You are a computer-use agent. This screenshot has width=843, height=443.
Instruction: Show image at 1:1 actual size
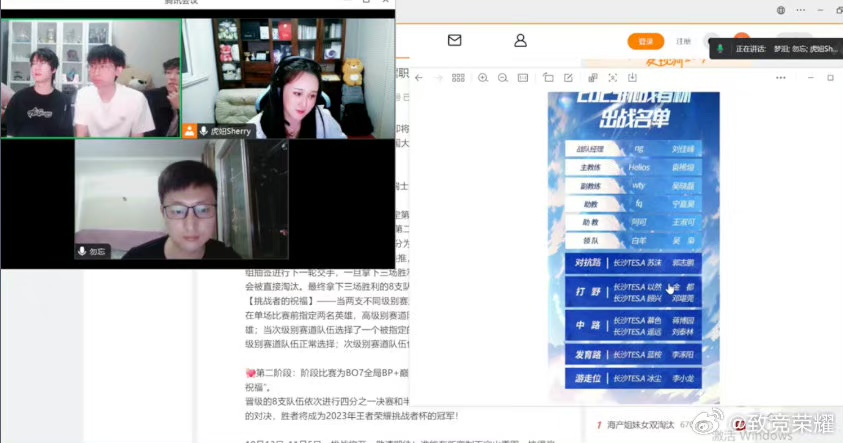tap(523, 78)
